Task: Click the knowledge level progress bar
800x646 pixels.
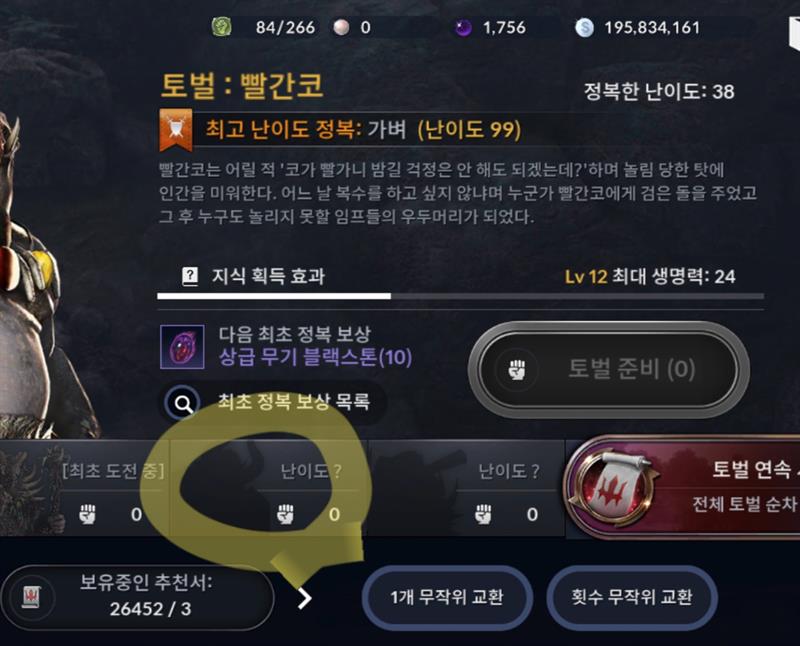Action: 460,296
